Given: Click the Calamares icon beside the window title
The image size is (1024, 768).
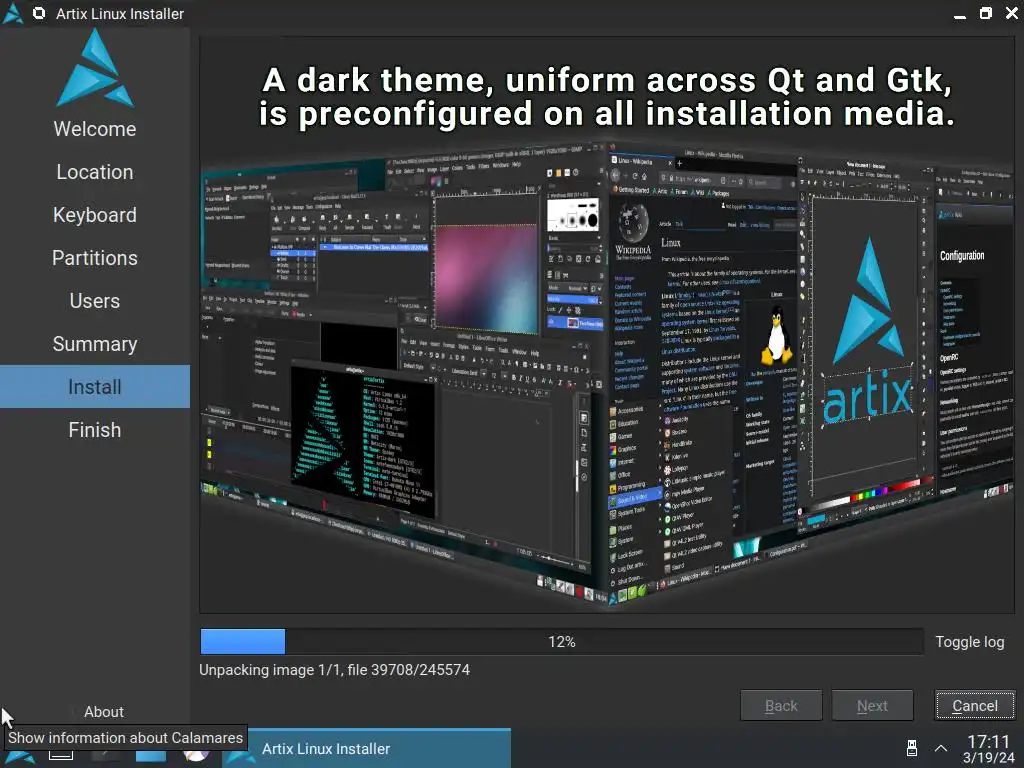Looking at the screenshot, I should click(39, 13).
